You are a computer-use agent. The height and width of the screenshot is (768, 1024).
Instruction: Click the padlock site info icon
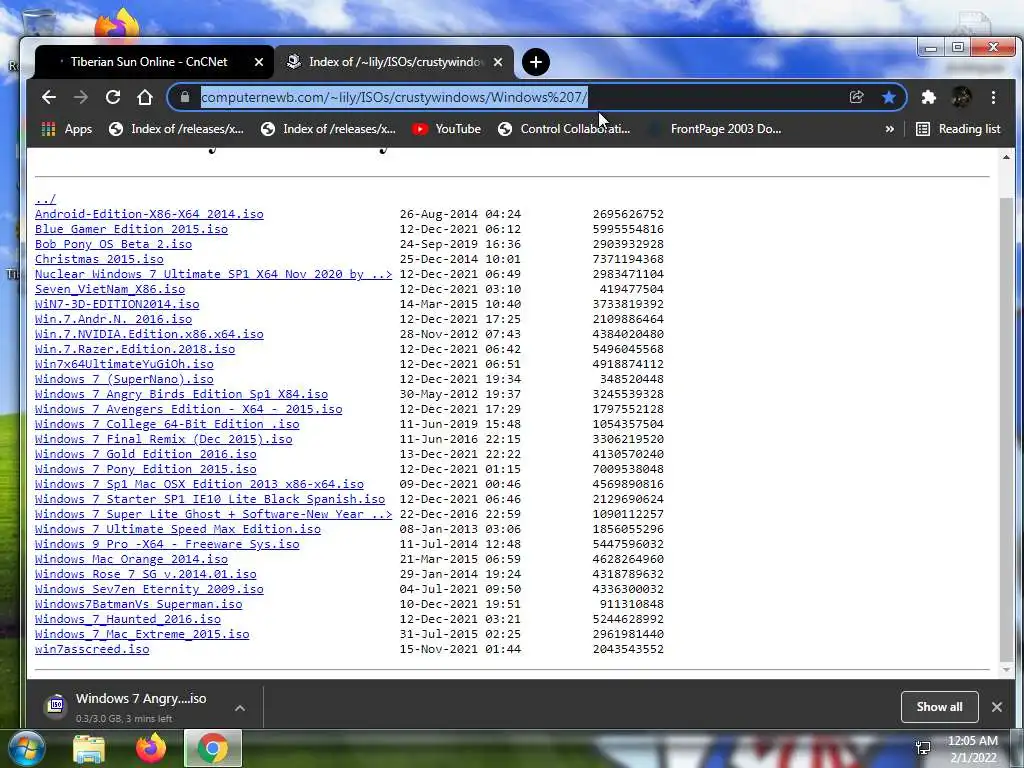pos(185,97)
